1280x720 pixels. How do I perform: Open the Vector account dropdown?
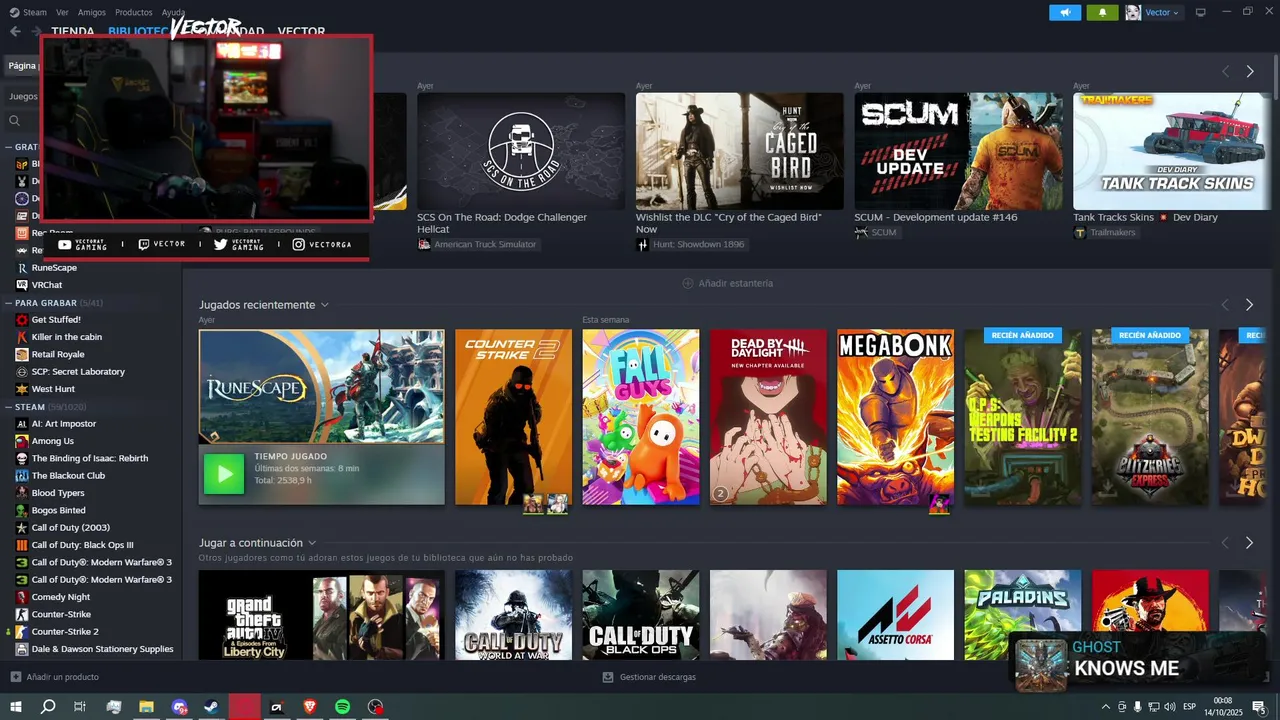(1162, 12)
